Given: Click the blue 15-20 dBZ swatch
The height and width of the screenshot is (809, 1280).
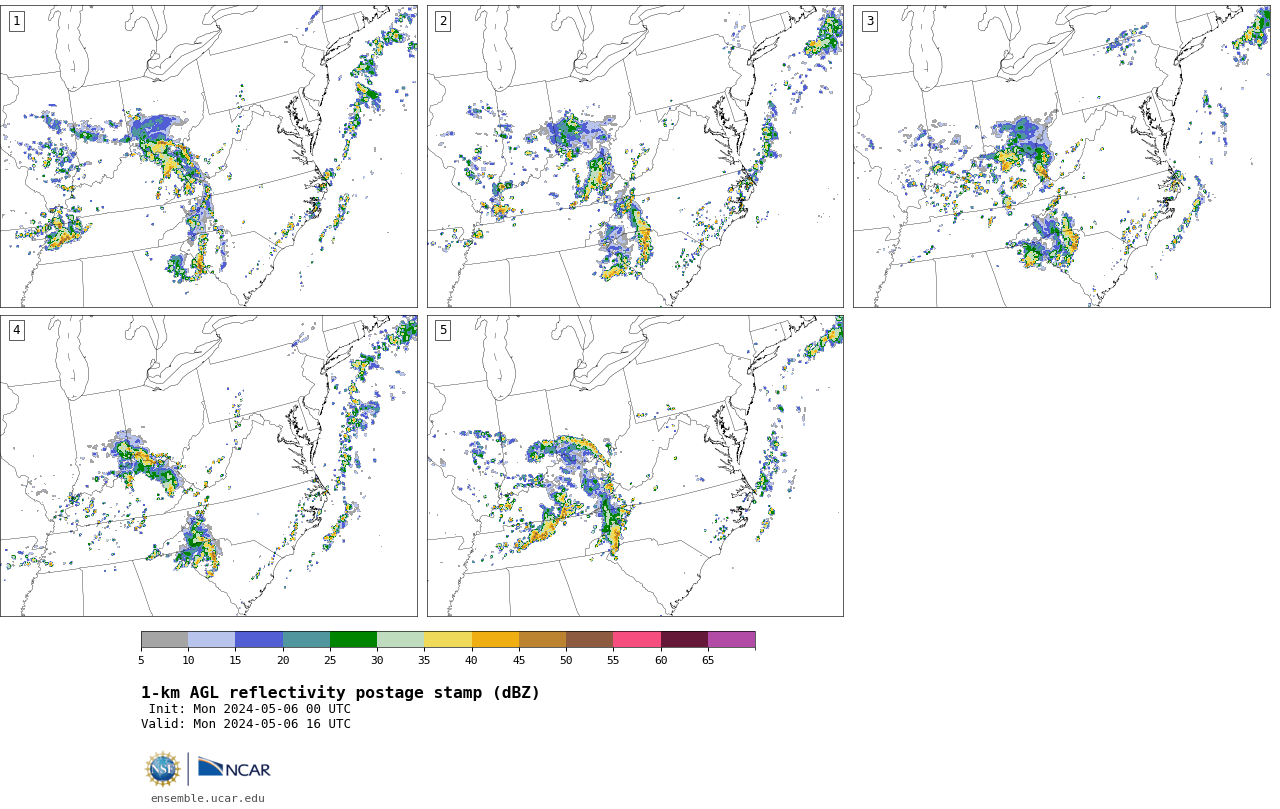Looking at the screenshot, I should [259, 640].
